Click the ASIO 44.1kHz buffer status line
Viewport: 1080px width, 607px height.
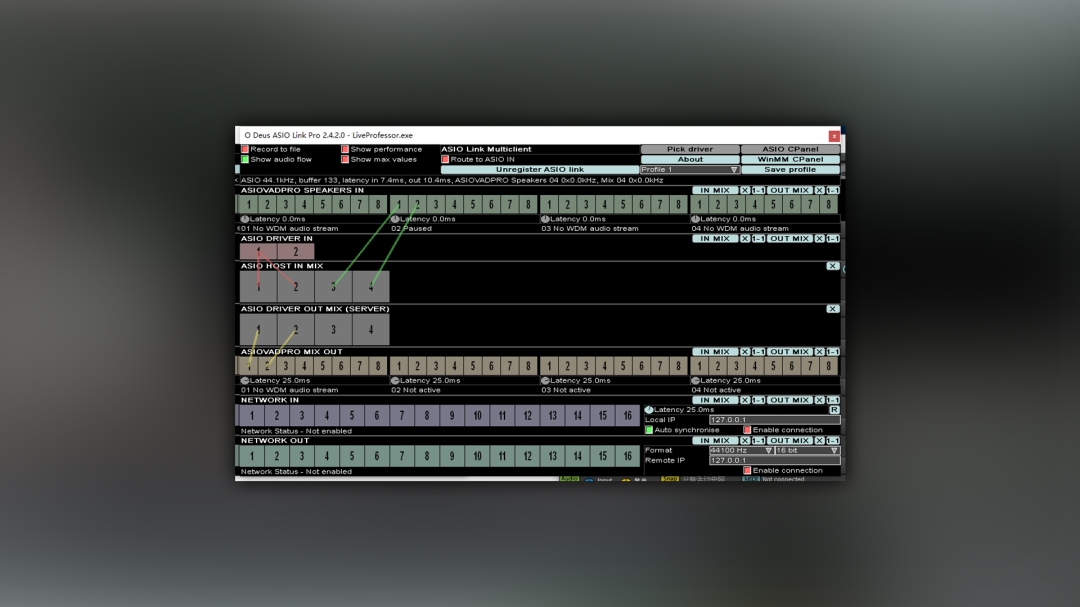[x=452, y=180]
